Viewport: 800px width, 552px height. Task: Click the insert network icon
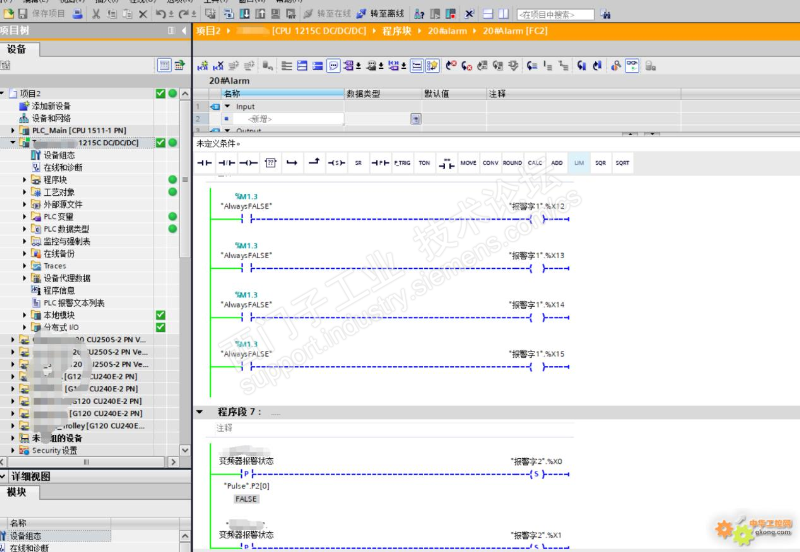[203, 65]
